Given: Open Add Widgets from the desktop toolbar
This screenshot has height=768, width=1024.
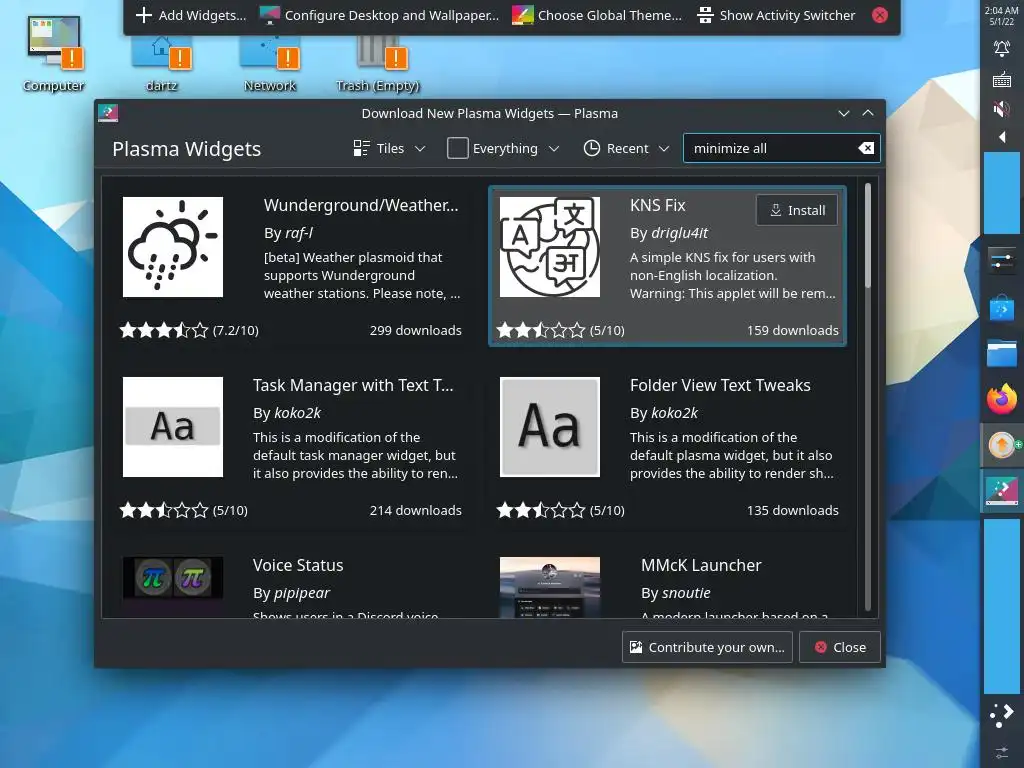Looking at the screenshot, I should click(x=190, y=15).
